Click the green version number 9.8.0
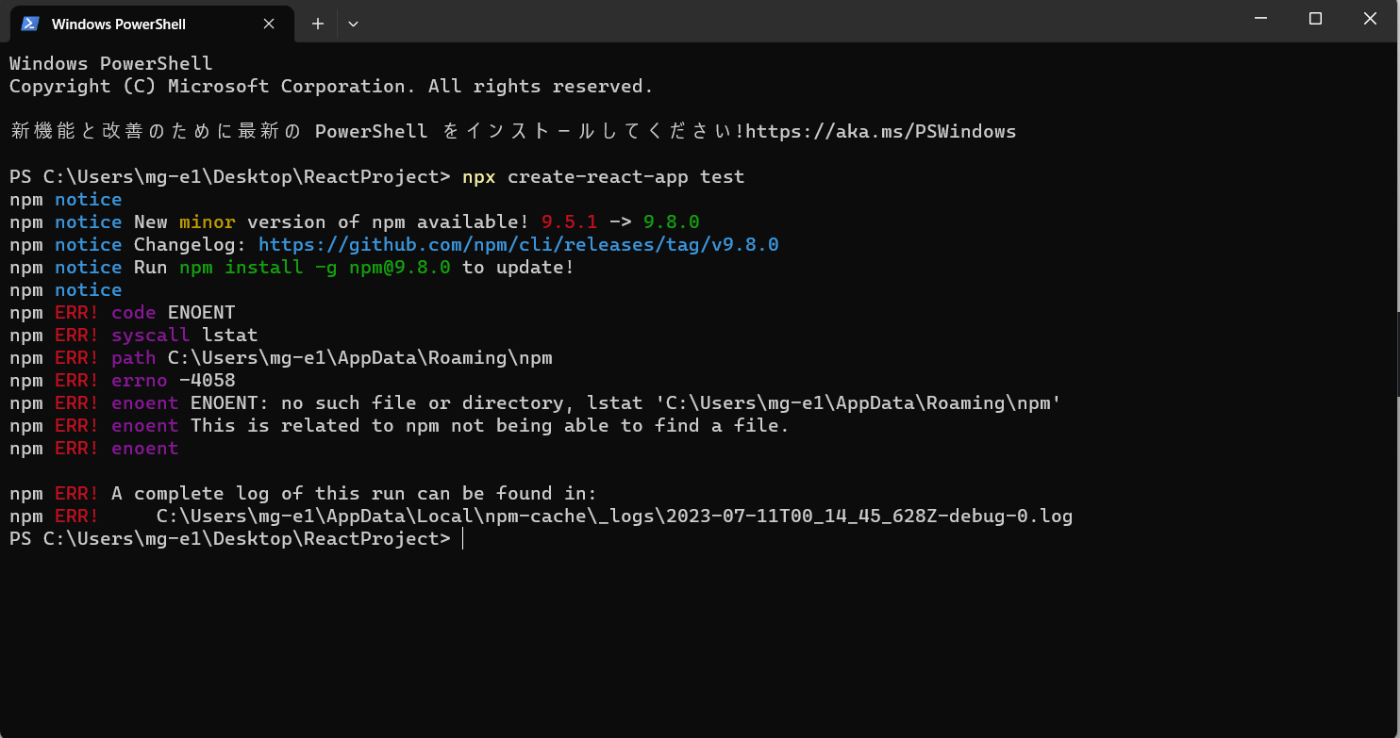 click(671, 222)
